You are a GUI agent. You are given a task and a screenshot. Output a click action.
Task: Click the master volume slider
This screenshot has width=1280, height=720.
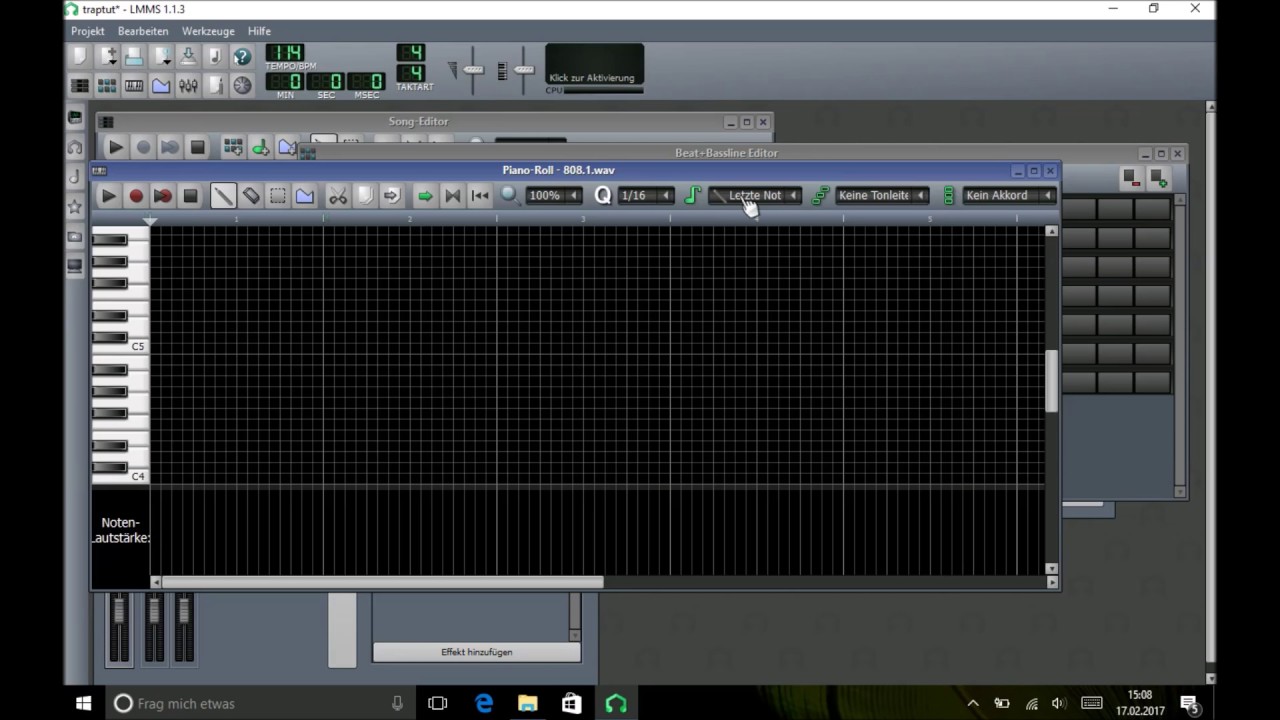point(474,70)
